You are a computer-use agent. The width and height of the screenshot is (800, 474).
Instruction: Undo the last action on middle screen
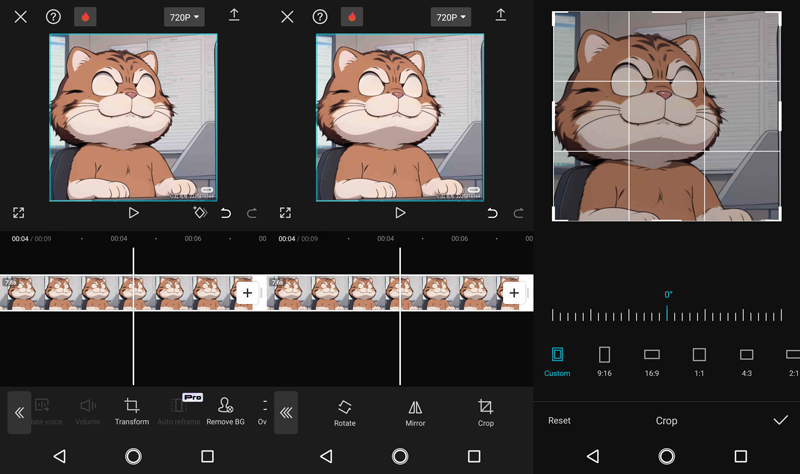(492, 213)
